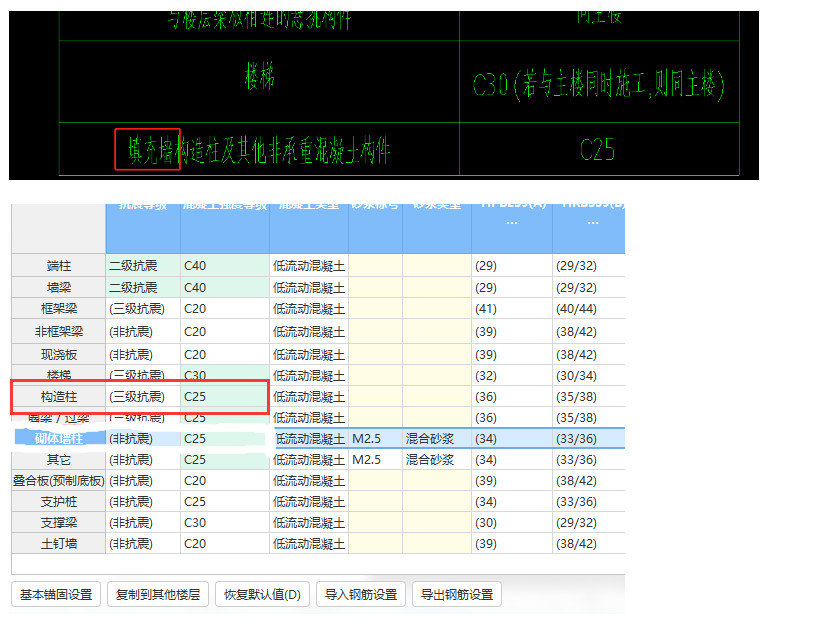Select the 非框架梁 row header
Viewport: 813px width, 626px height.
point(59,331)
